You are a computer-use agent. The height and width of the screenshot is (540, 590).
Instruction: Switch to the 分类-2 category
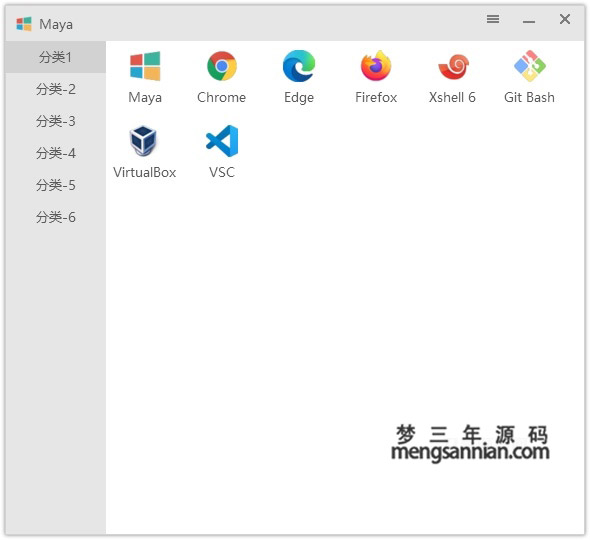coord(56,89)
